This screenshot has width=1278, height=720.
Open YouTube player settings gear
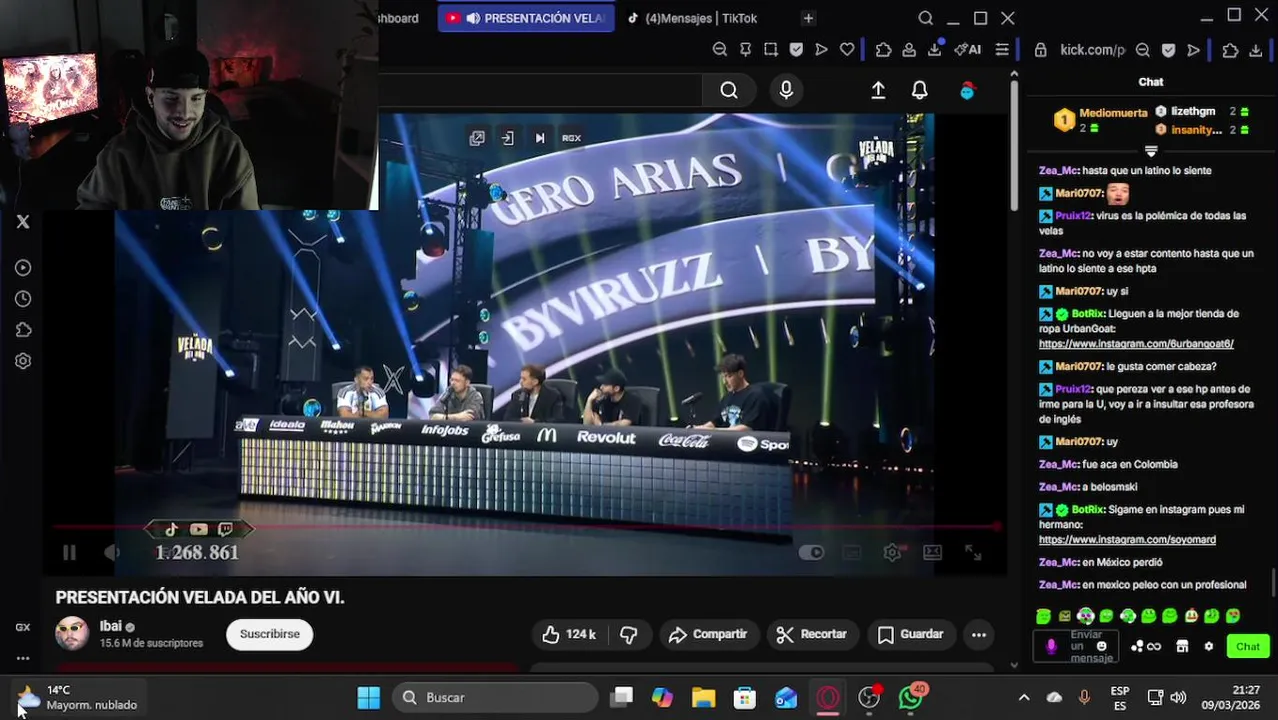(892, 552)
